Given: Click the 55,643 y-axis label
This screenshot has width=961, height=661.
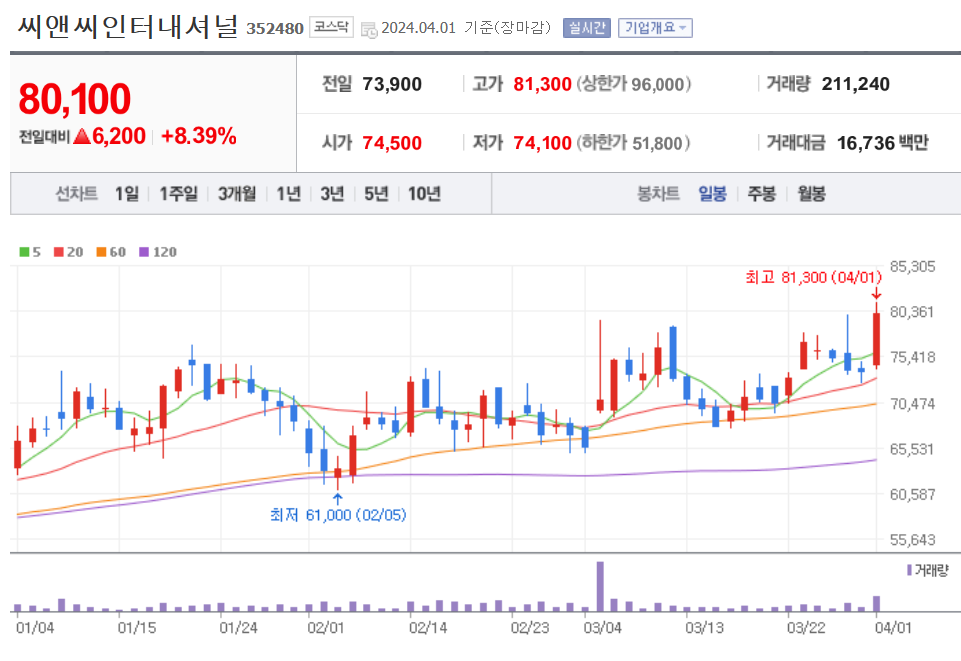Looking at the screenshot, I should tap(912, 540).
